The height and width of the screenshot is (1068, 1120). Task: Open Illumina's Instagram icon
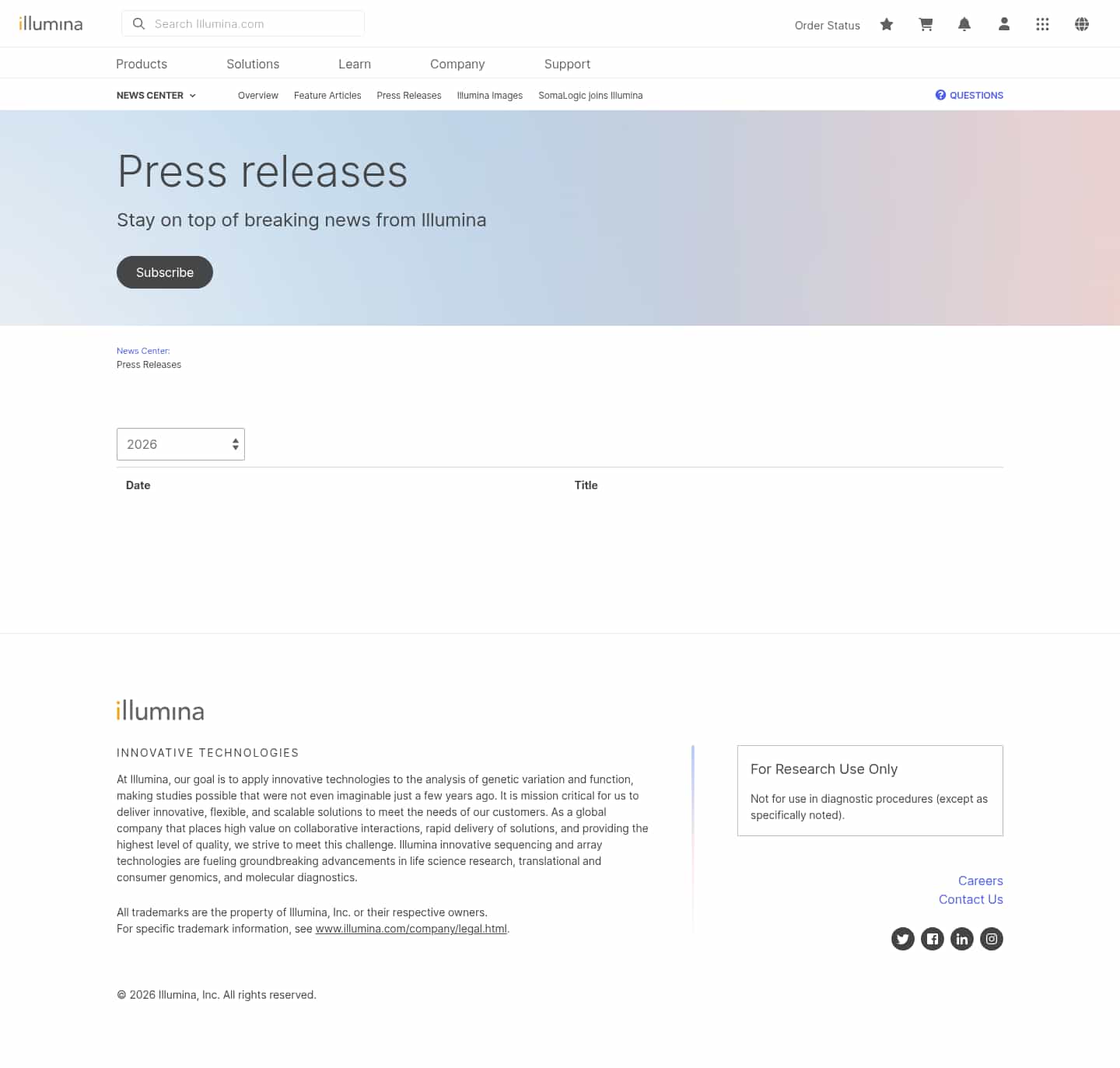pos(992,939)
